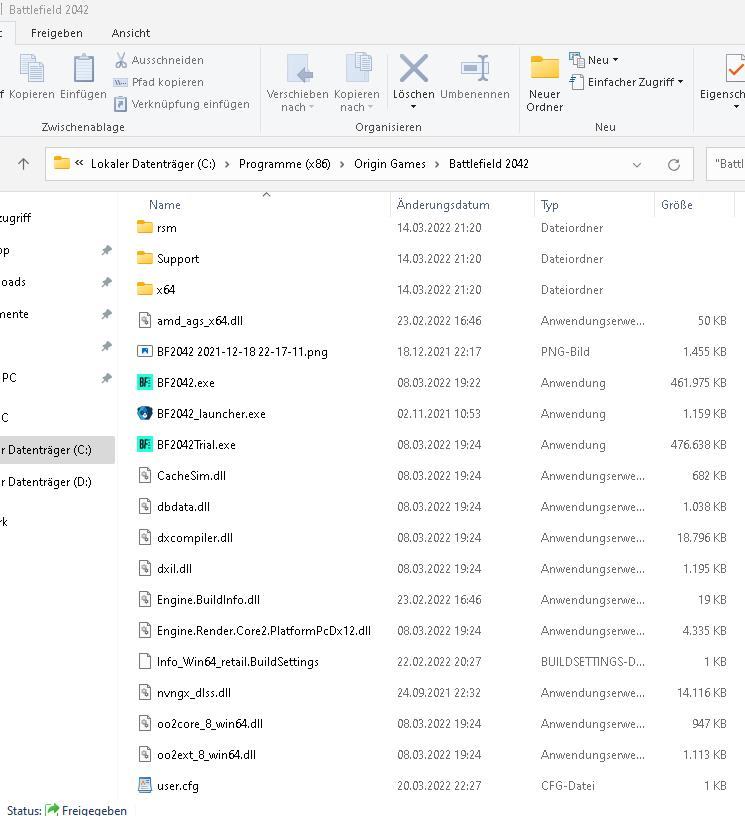Select the BF2042.exe application icon

pyautogui.click(x=145, y=382)
